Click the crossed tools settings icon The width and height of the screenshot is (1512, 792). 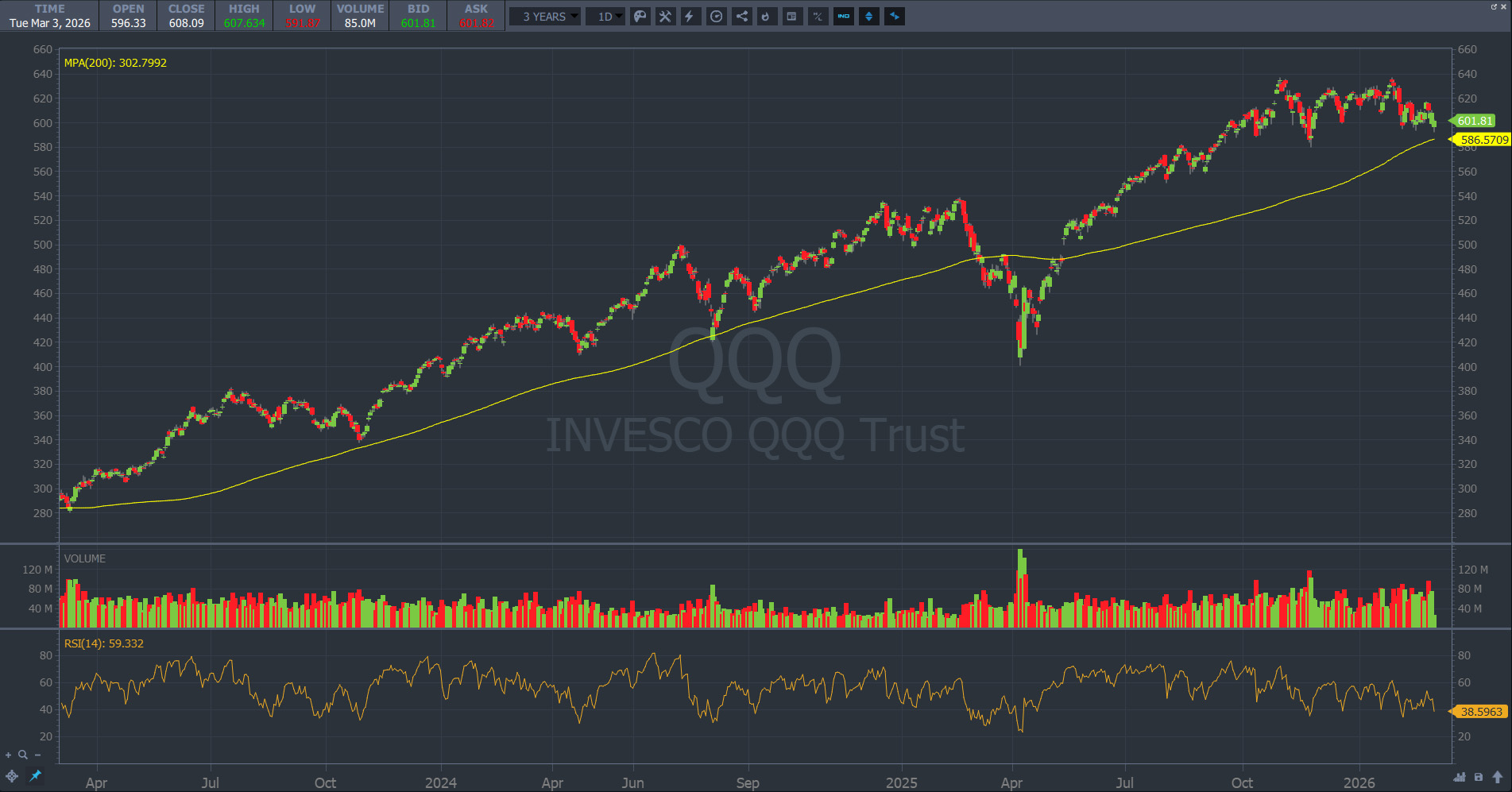coord(665,17)
